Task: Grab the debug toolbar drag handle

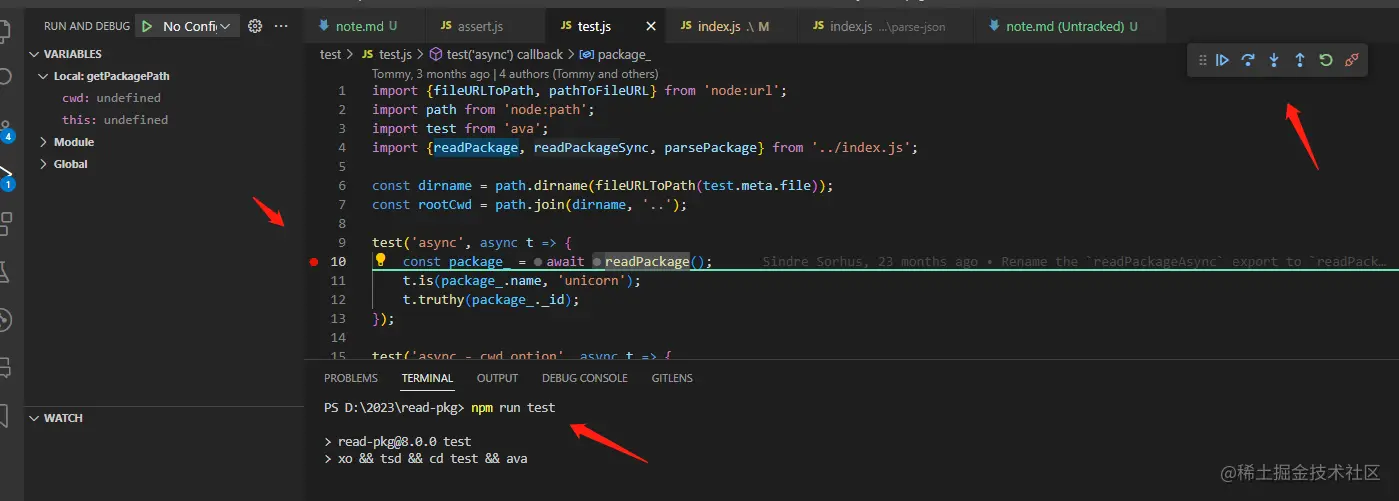Action: [x=1203, y=60]
